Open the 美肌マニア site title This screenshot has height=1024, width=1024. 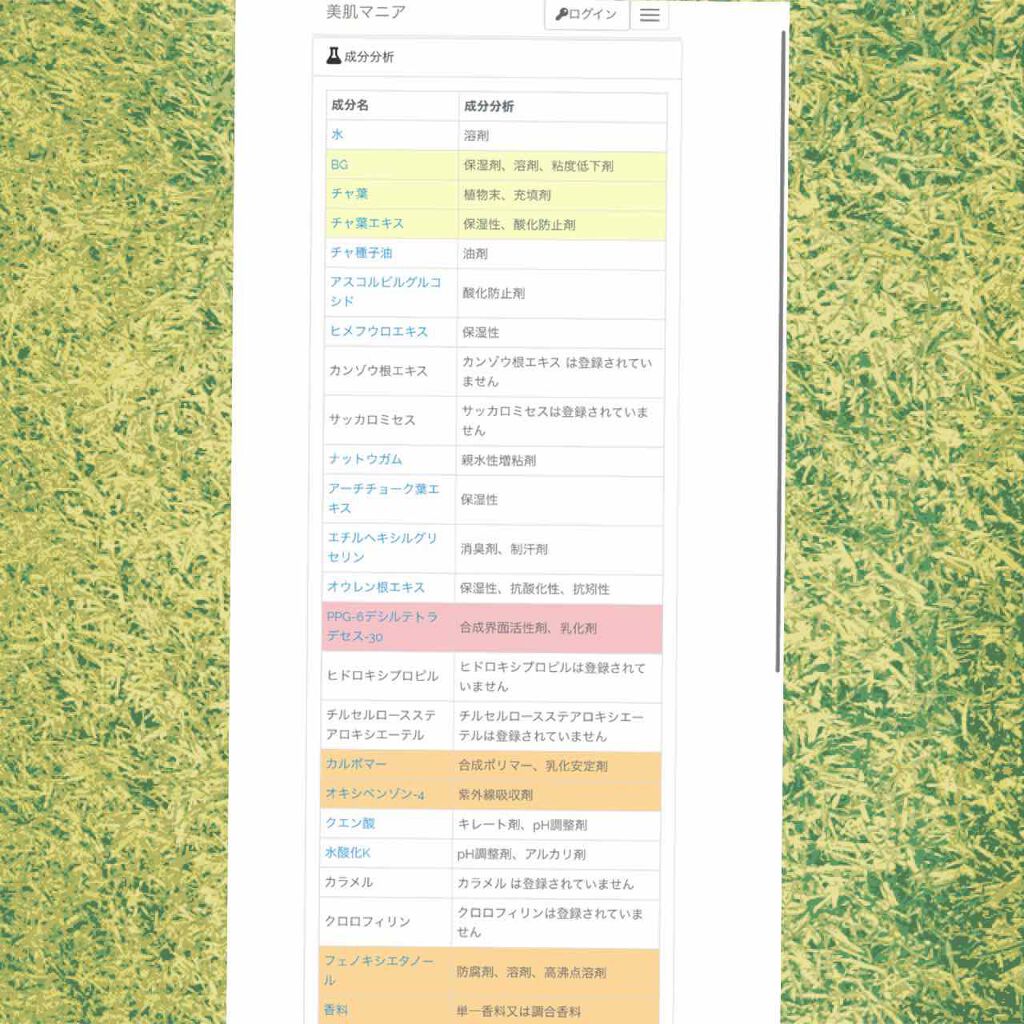(x=366, y=13)
